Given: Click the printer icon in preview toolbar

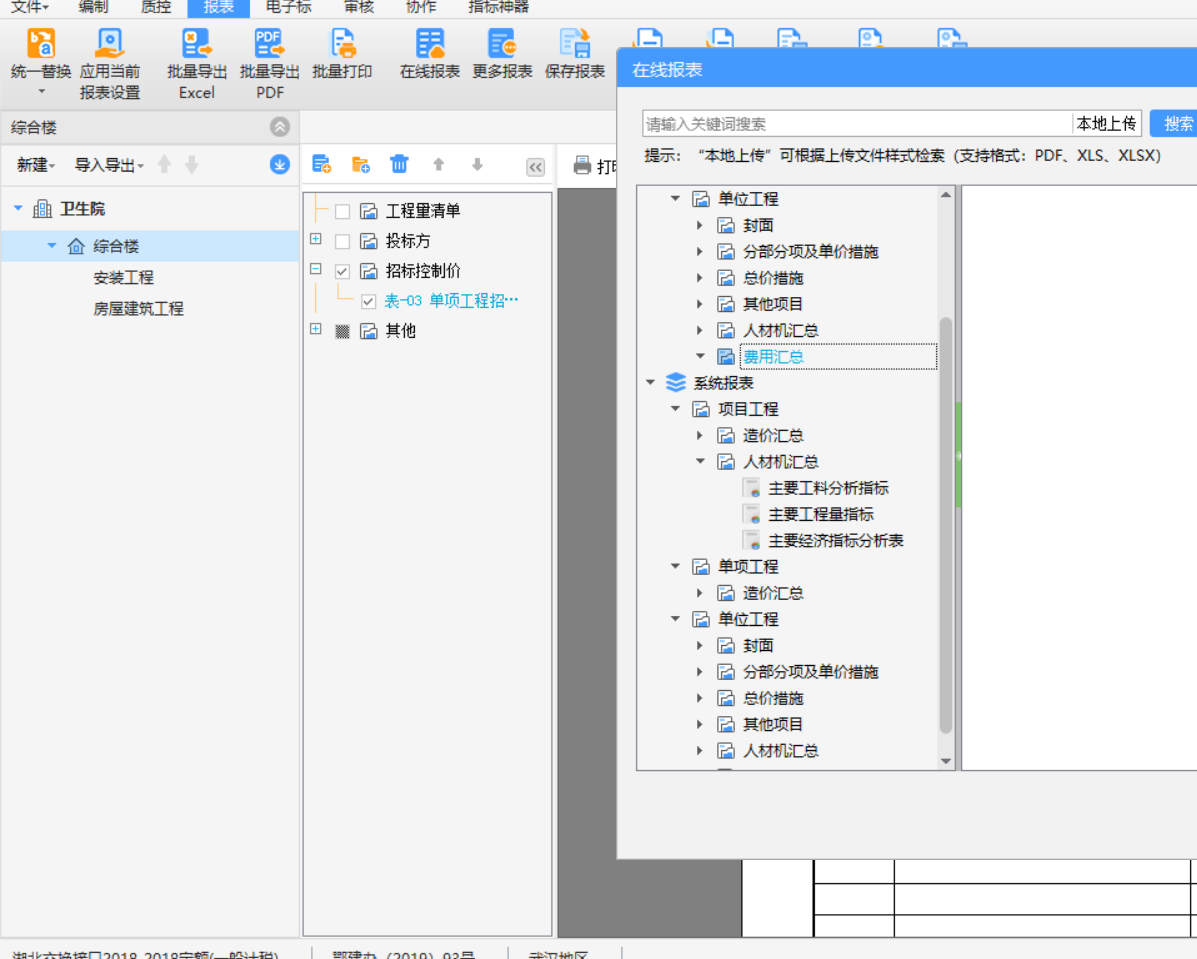Looking at the screenshot, I should [x=582, y=165].
